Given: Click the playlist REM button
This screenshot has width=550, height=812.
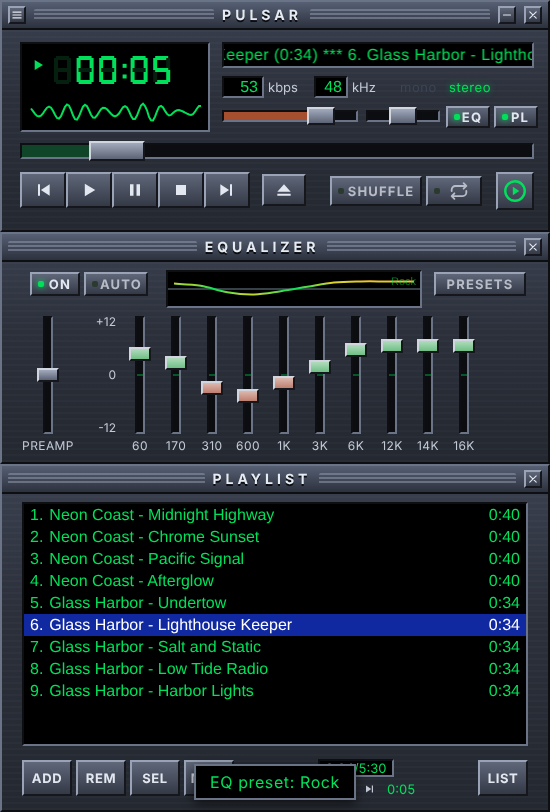Looking at the screenshot, I should (100, 778).
